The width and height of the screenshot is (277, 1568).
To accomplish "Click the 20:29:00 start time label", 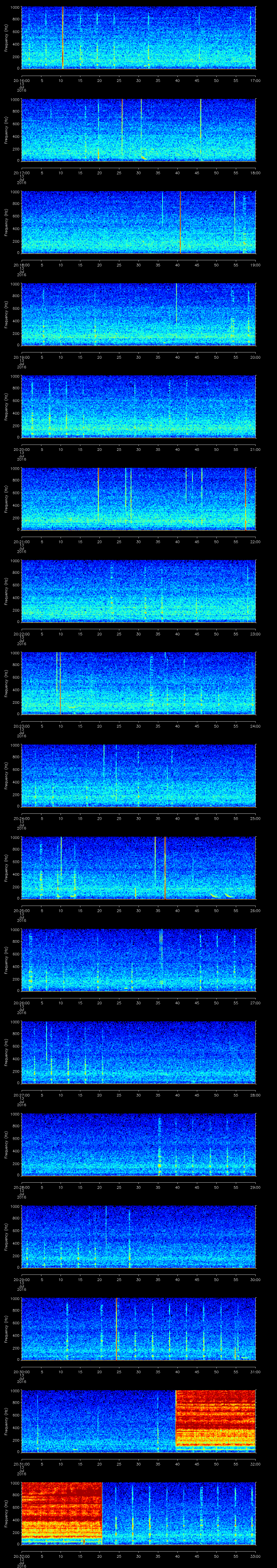I will 21,1279.
